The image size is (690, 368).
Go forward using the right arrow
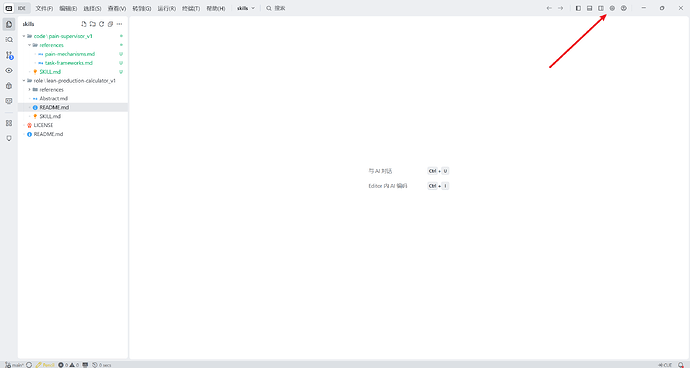(560, 8)
